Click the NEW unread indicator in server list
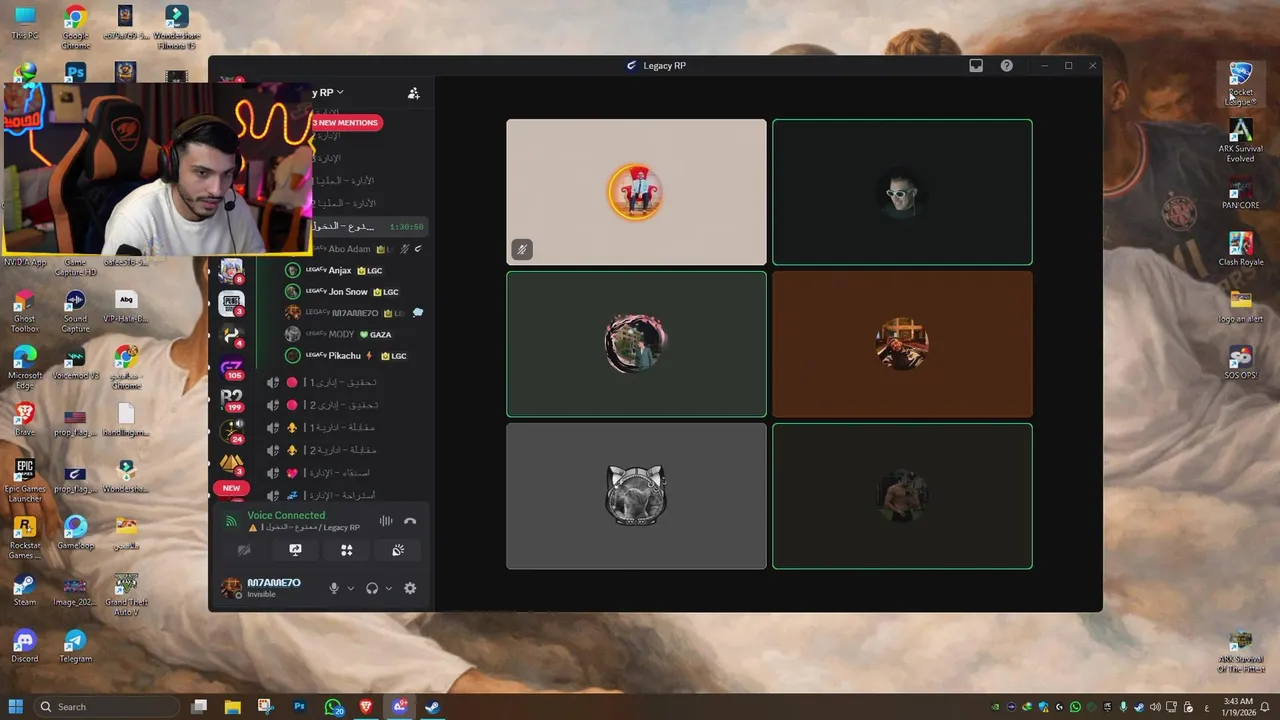The height and width of the screenshot is (720, 1280). click(x=231, y=488)
